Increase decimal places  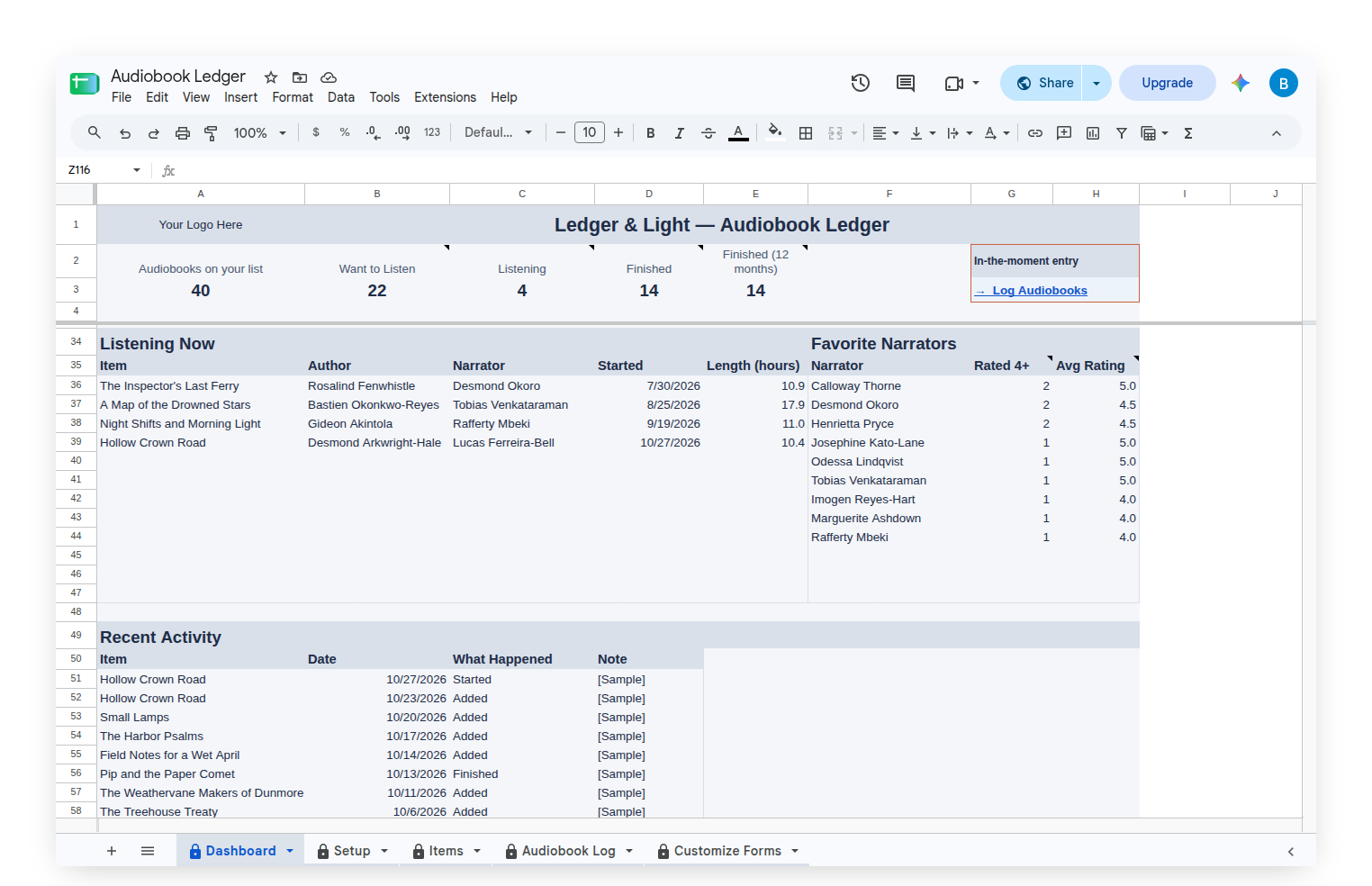click(x=402, y=132)
